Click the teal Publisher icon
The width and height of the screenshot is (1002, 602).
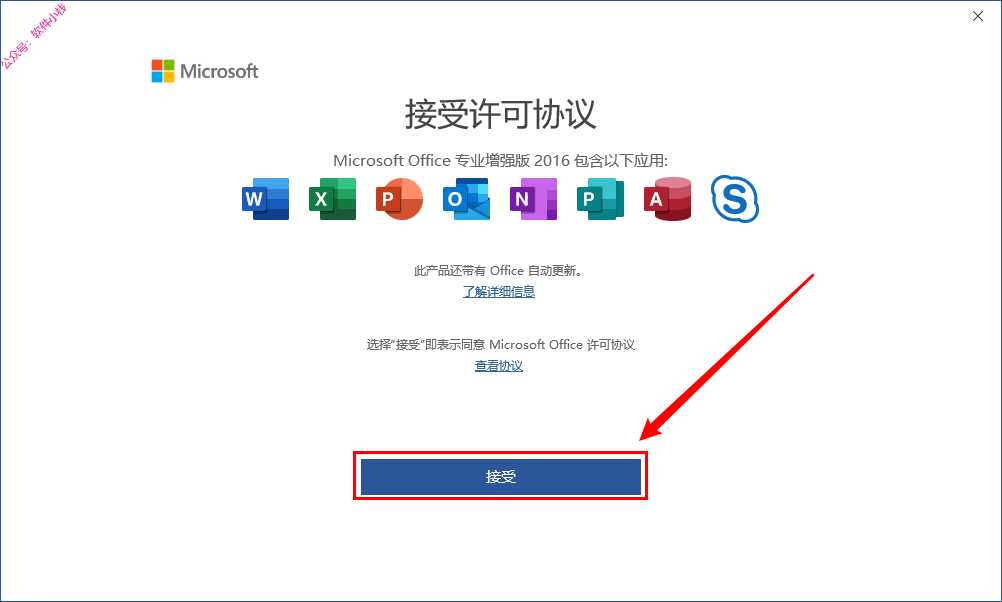(601, 199)
